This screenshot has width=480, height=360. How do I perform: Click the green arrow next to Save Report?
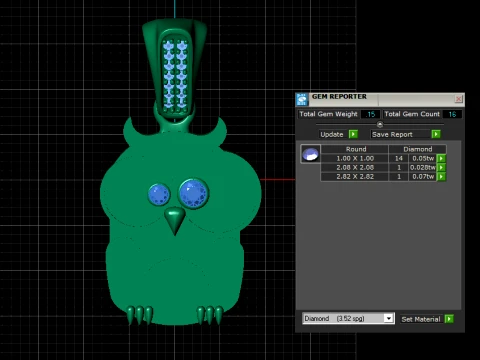tap(436, 134)
